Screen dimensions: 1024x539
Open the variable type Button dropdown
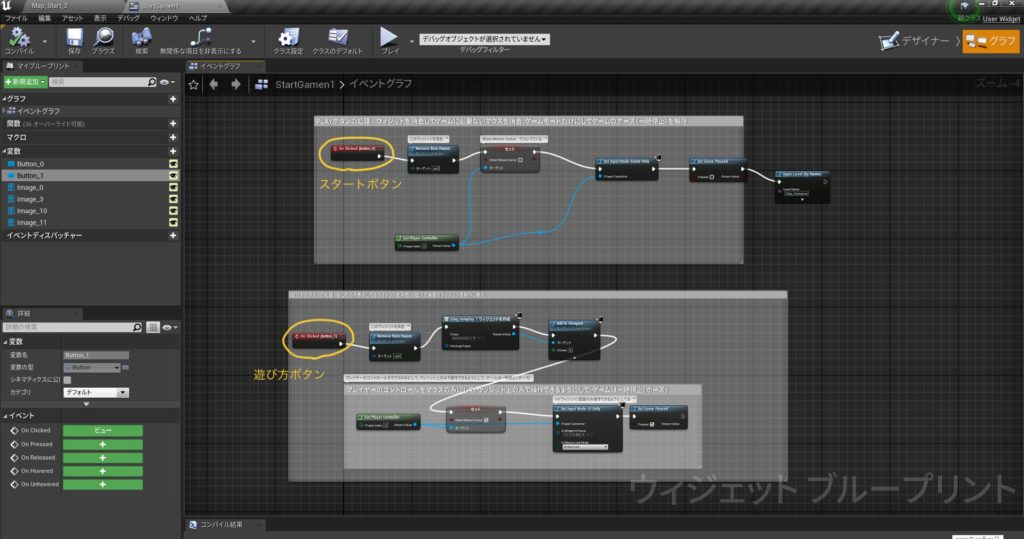[x=94, y=367]
